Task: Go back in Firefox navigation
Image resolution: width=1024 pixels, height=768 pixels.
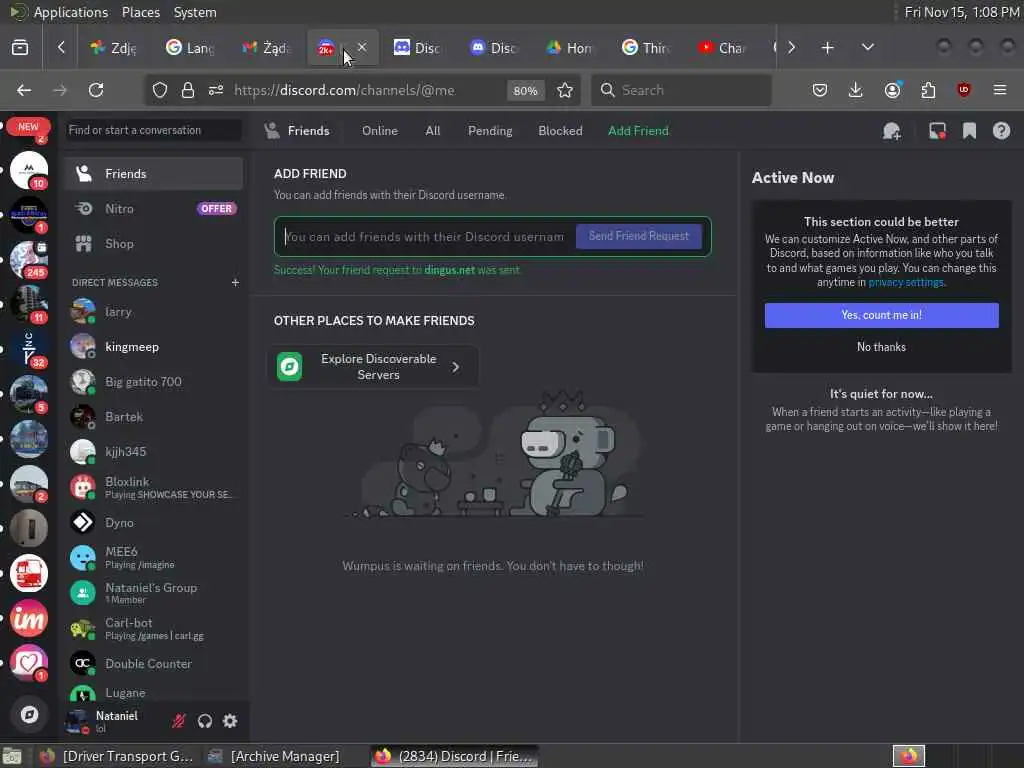Action: (24, 90)
